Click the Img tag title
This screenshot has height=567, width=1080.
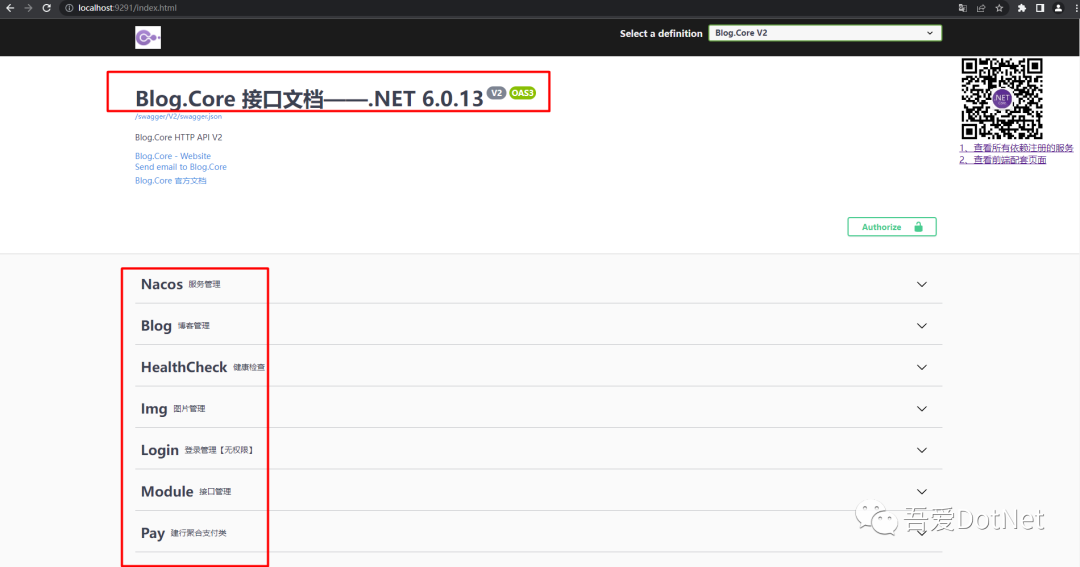[154, 409]
